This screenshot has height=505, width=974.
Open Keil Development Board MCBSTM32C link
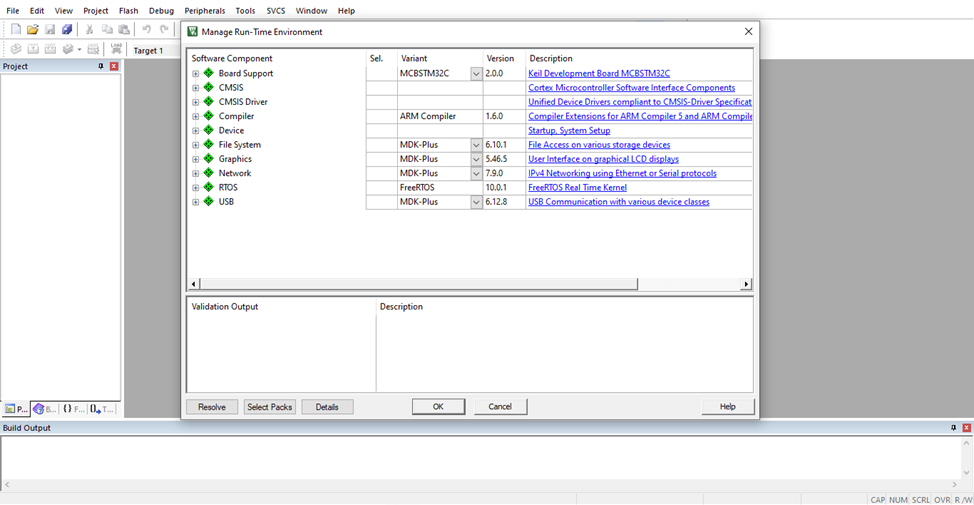pos(599,73)
